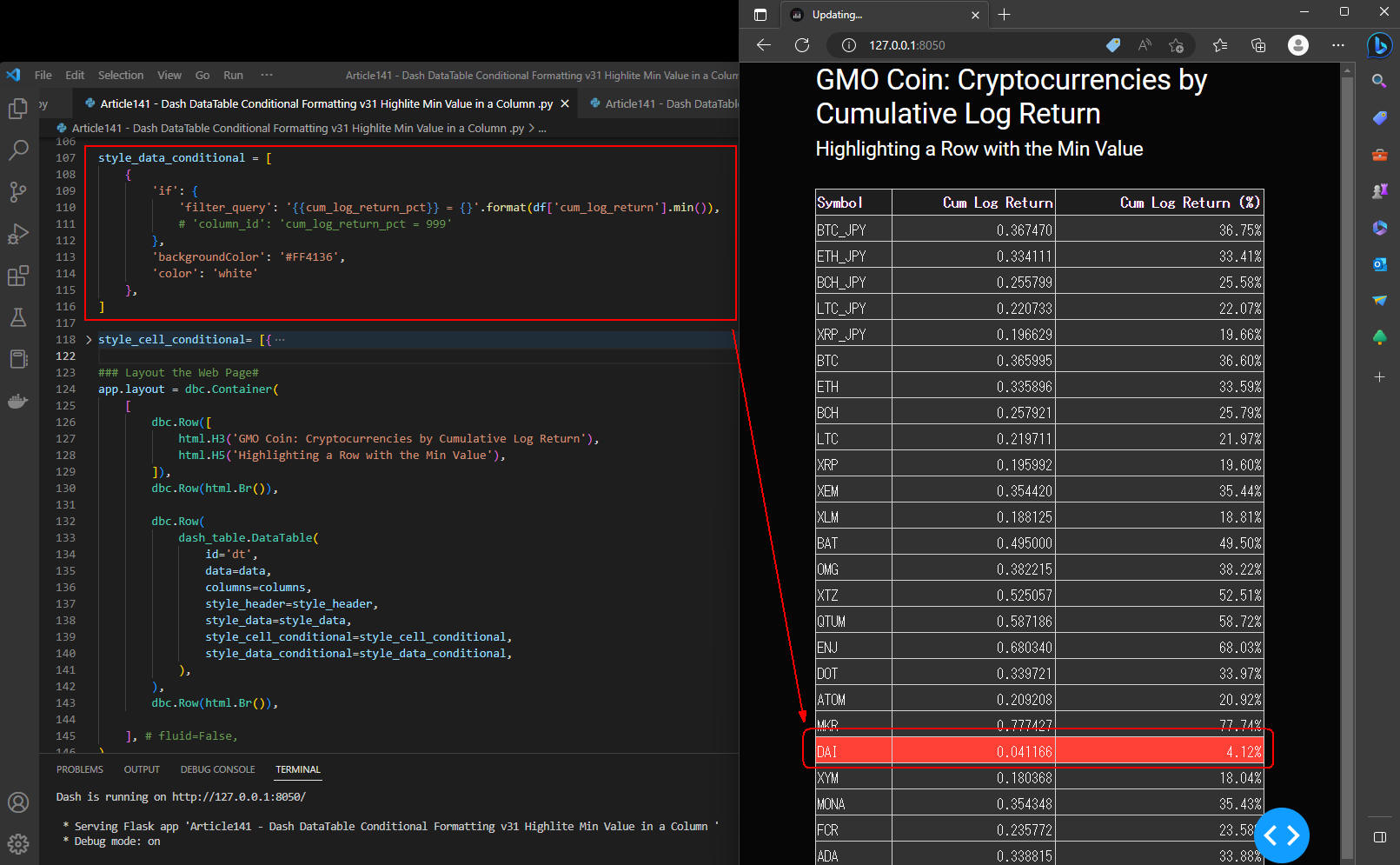This screenshot has height=865, width=1400.
Task: Open the browser Favorites list
Action: [1220, 45]
